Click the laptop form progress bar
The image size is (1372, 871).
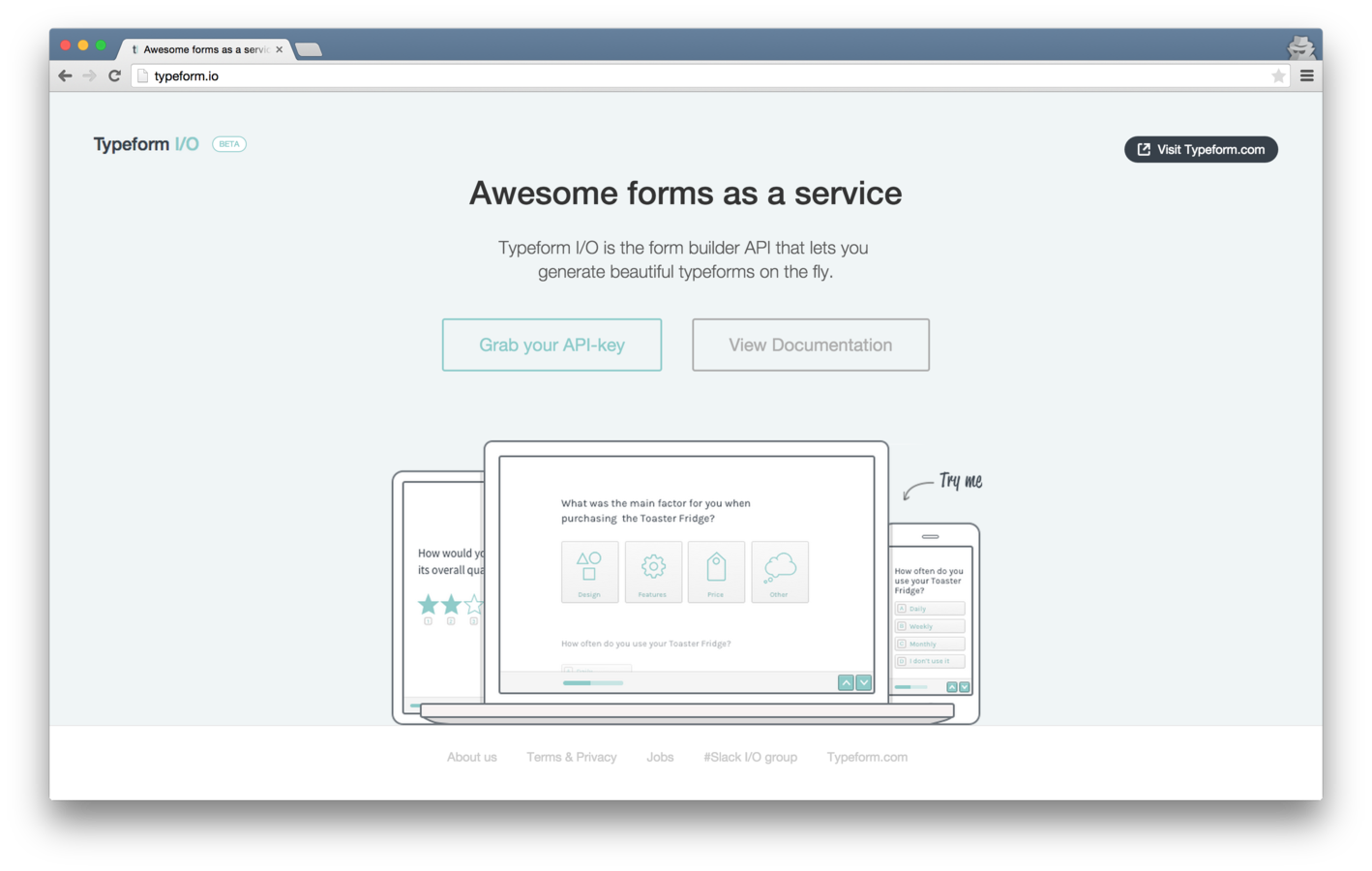(593, 683)
